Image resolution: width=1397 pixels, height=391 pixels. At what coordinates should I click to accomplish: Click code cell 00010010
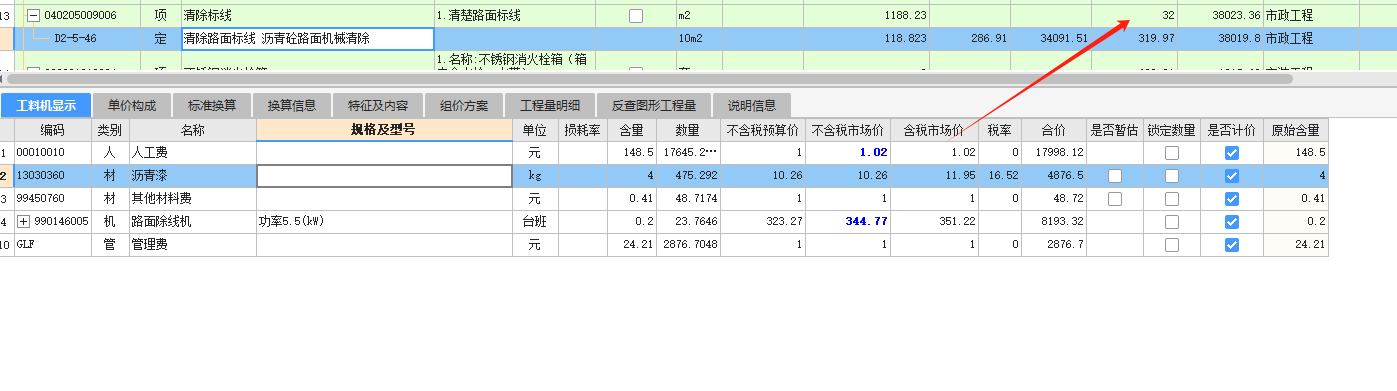pos(52,153)
